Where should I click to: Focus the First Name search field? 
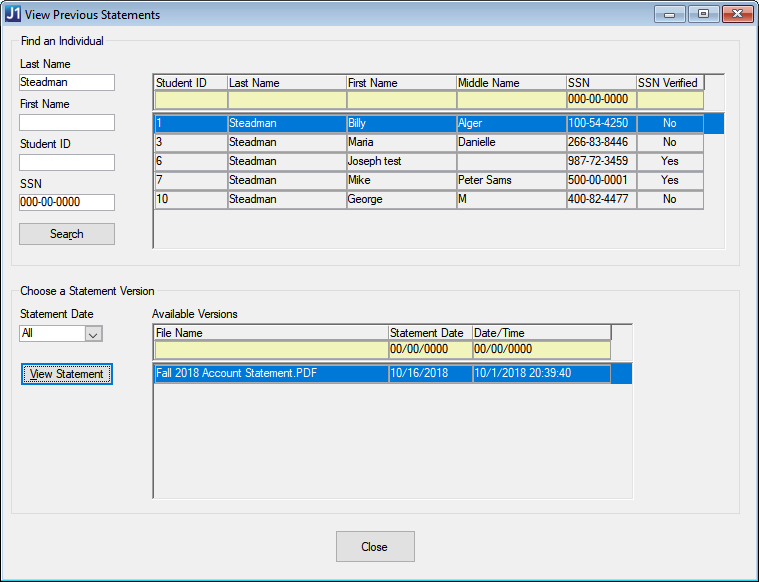(67, 123)
